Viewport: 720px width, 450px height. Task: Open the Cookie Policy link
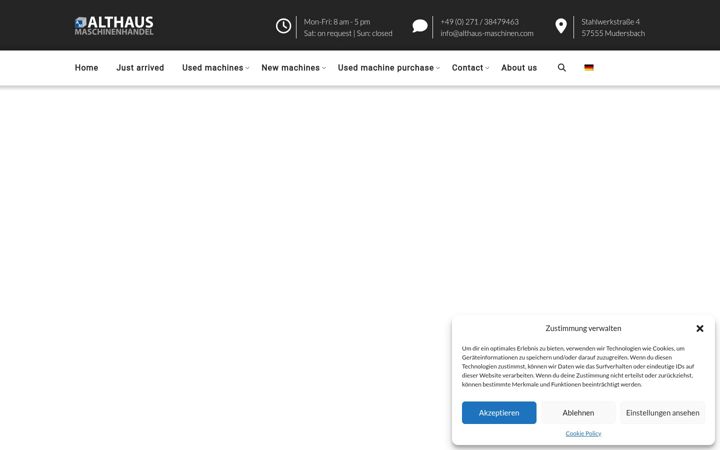(583, 433)
